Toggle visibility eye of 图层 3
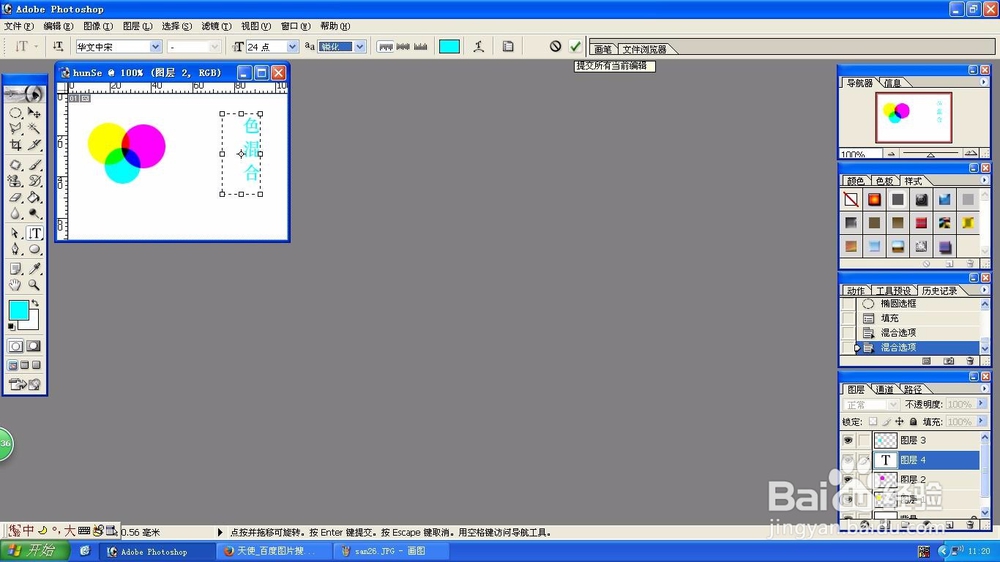Screen dimensions: 1000x562 click(x=848, y=440)
